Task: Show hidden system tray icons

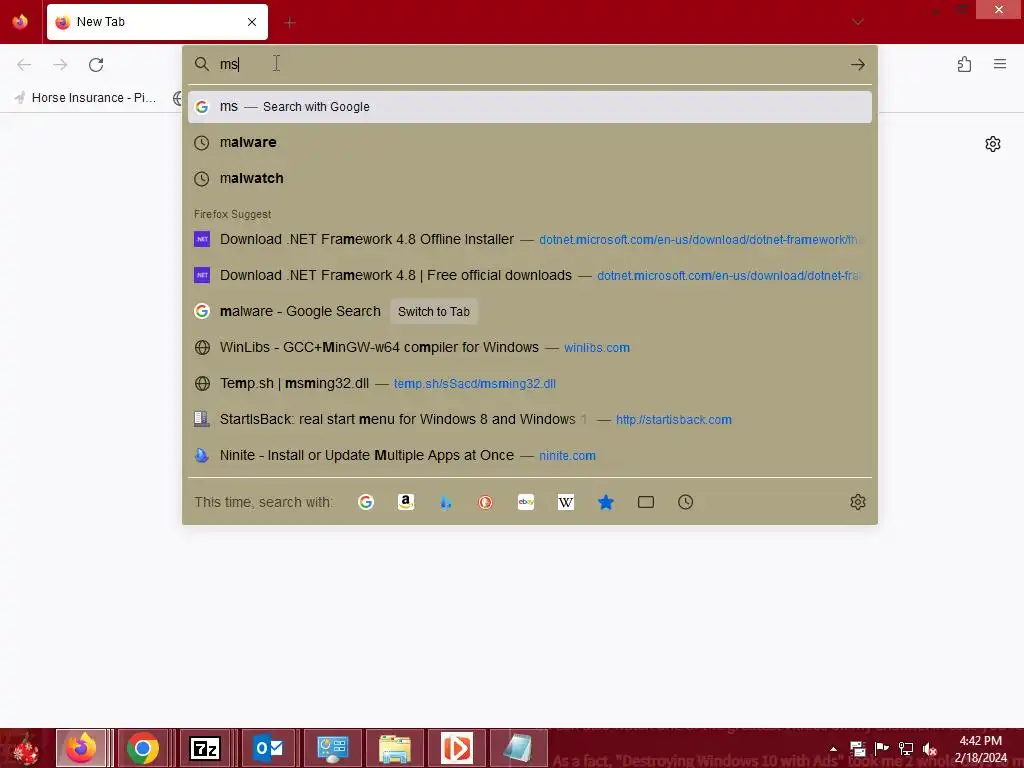Action: coord(833,749)
